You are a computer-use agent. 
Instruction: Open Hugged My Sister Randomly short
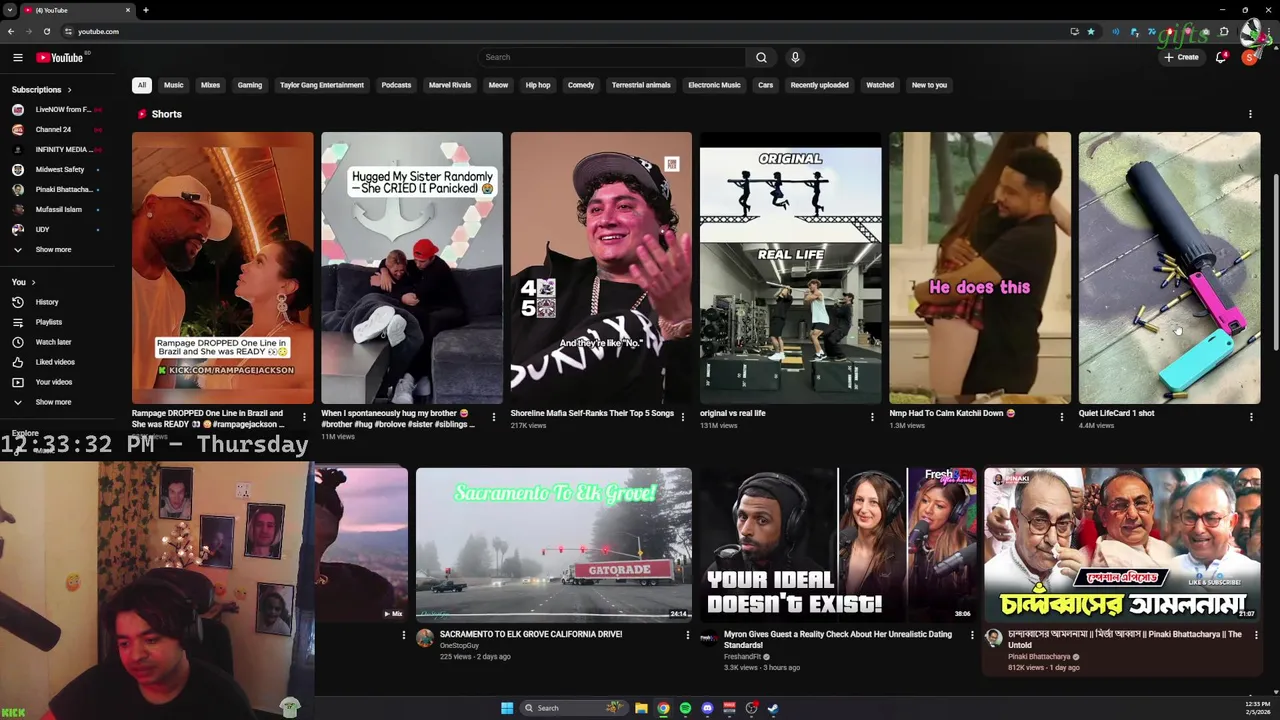coord(412,268)
